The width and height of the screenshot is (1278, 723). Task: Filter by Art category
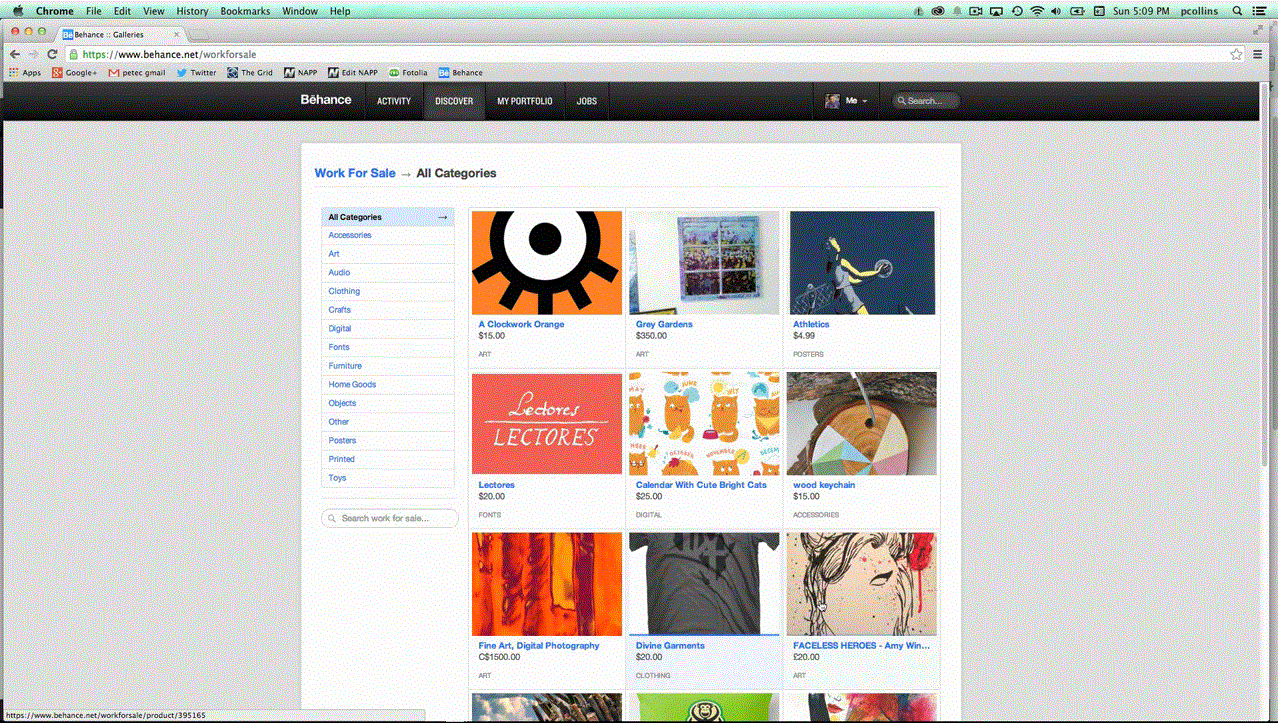point(334,254)
